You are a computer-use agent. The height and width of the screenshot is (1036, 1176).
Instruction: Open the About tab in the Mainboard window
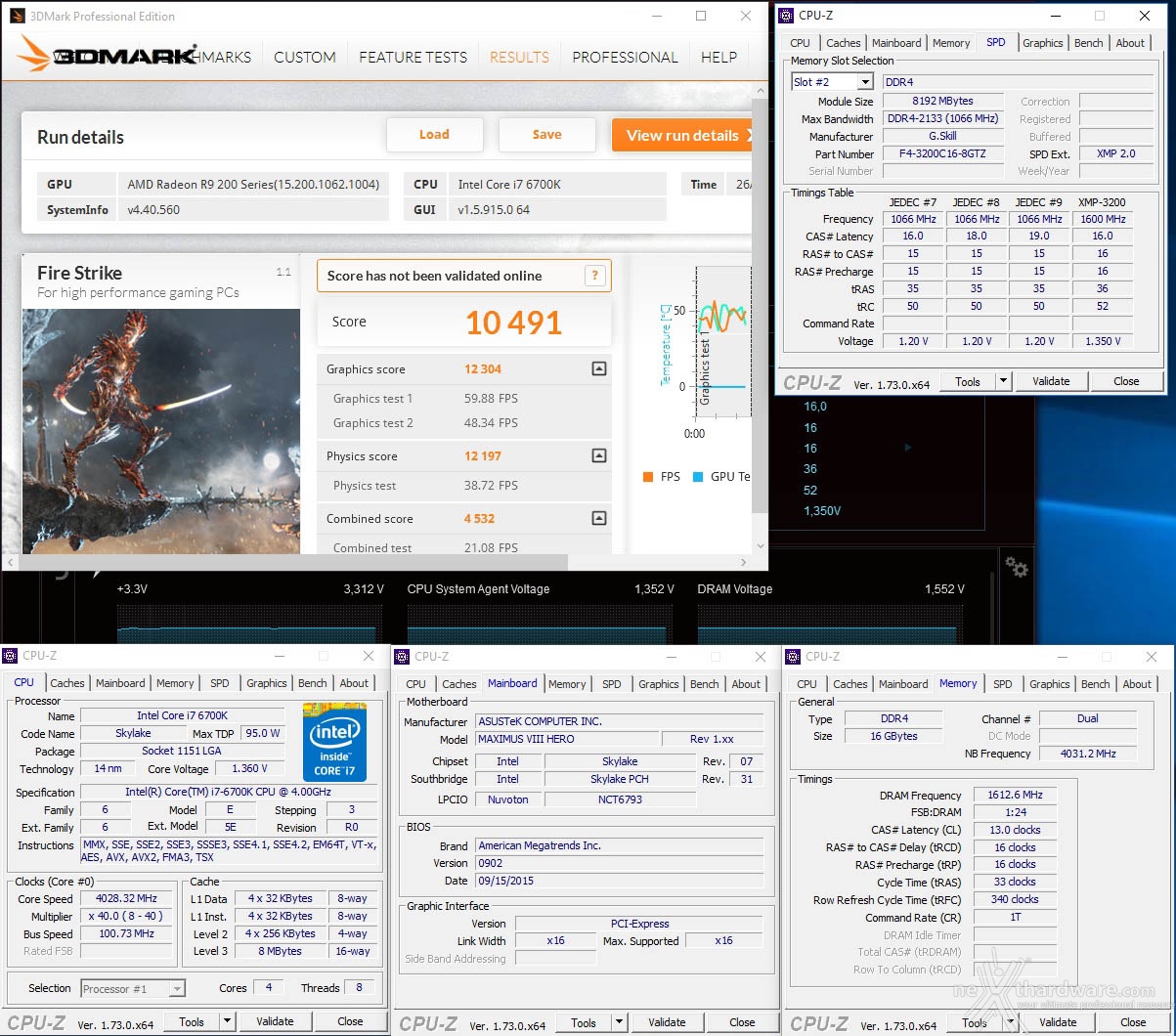(x=746, y=684)
